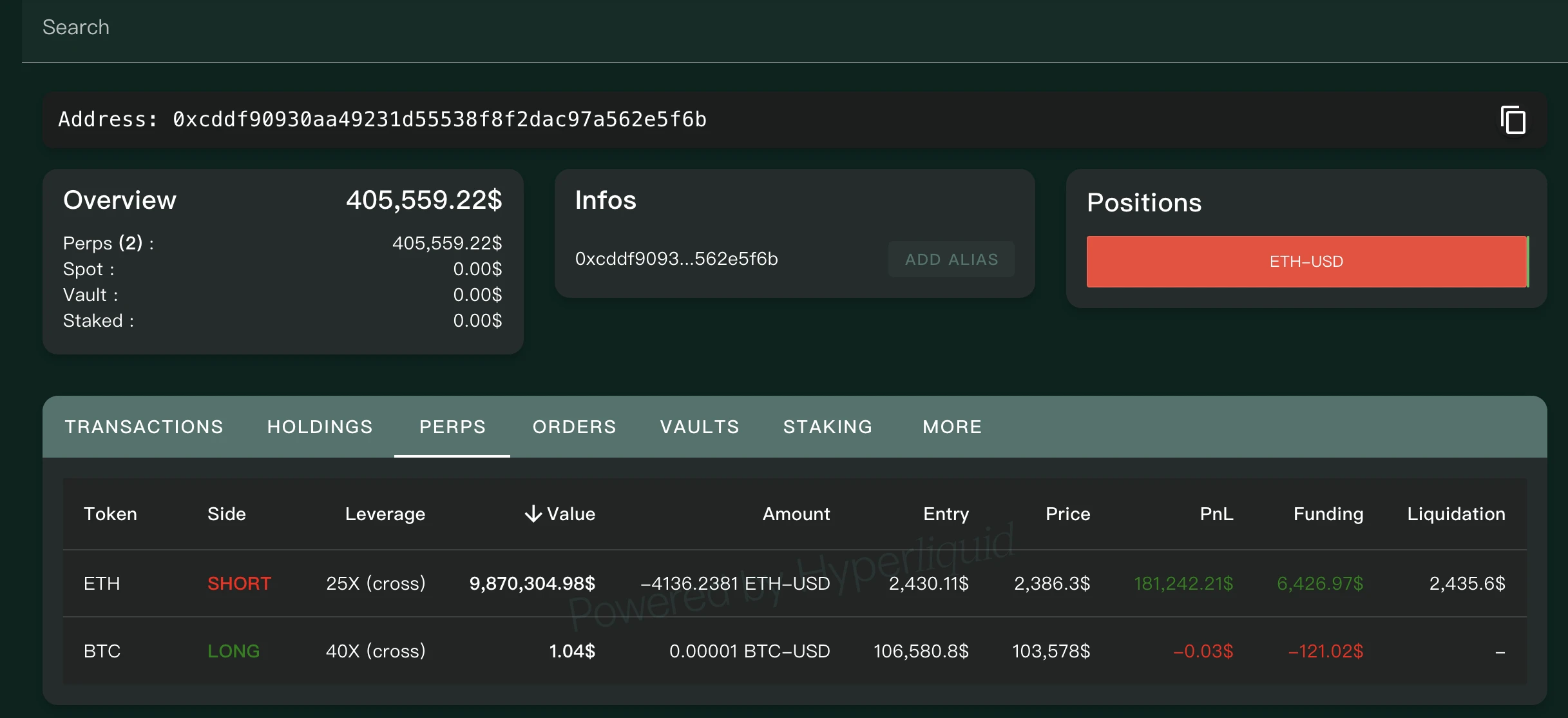Open the TRANSACTIONS tab

(x=144, y=427)
